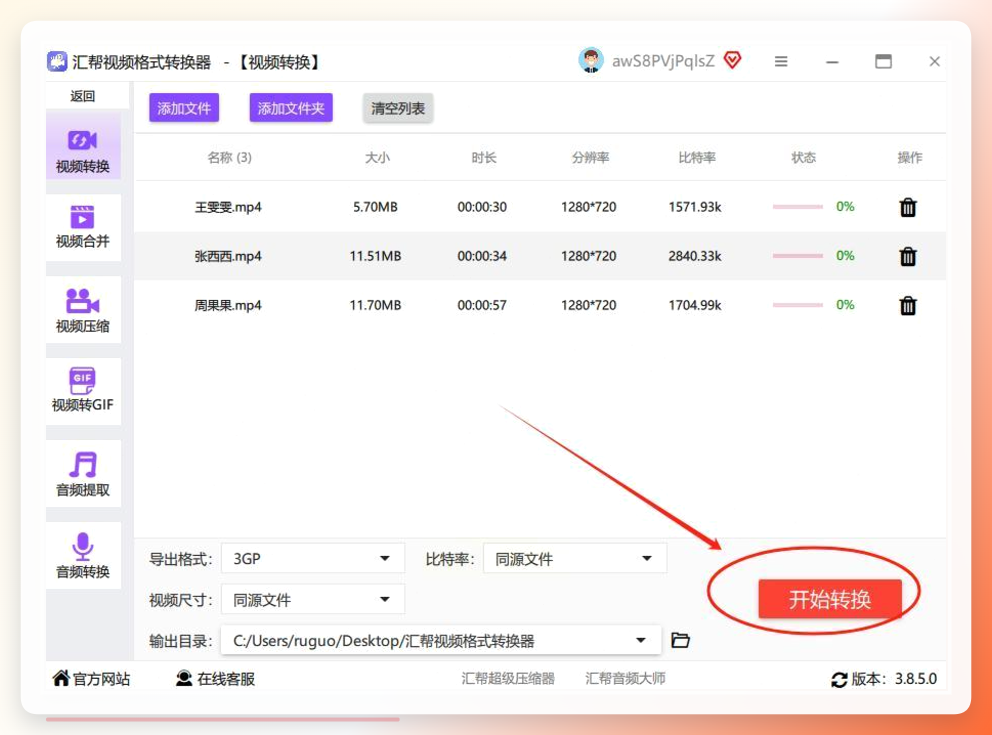Image resolution: width=992 pixels, height=735 pixels.
Task: Delete 王雯雯.mp4 with its trash icon
Action: tap(908, 207)
